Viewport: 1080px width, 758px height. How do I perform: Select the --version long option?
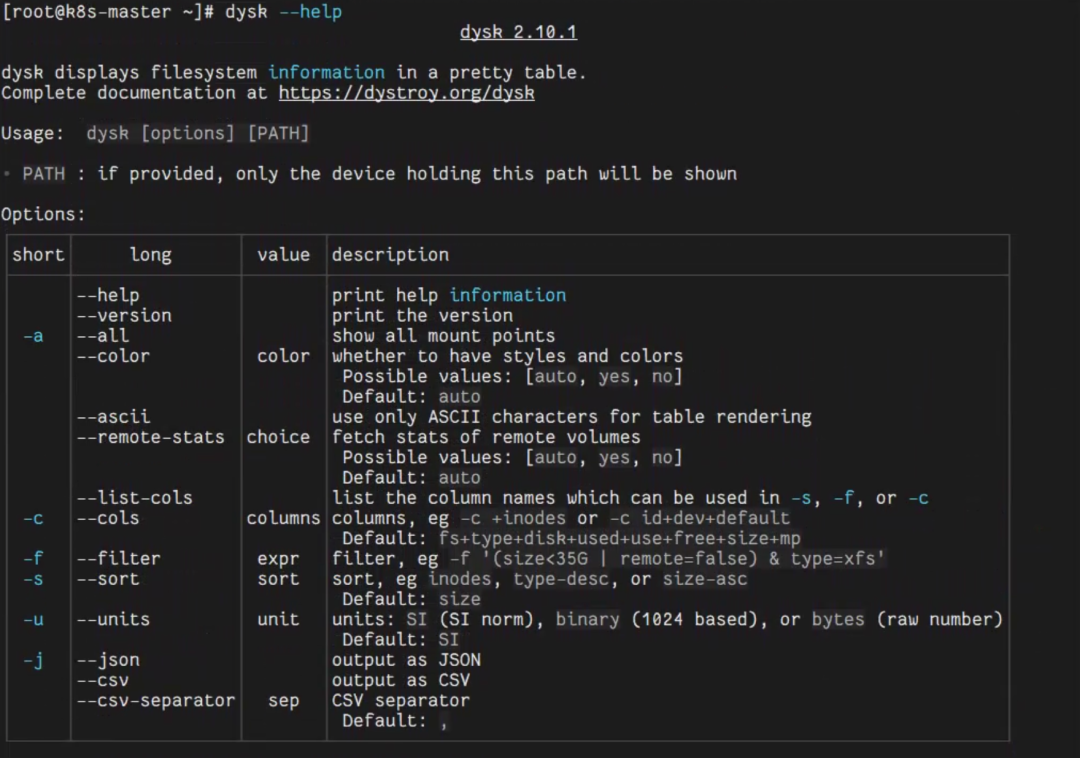click(x=124, y=315)
